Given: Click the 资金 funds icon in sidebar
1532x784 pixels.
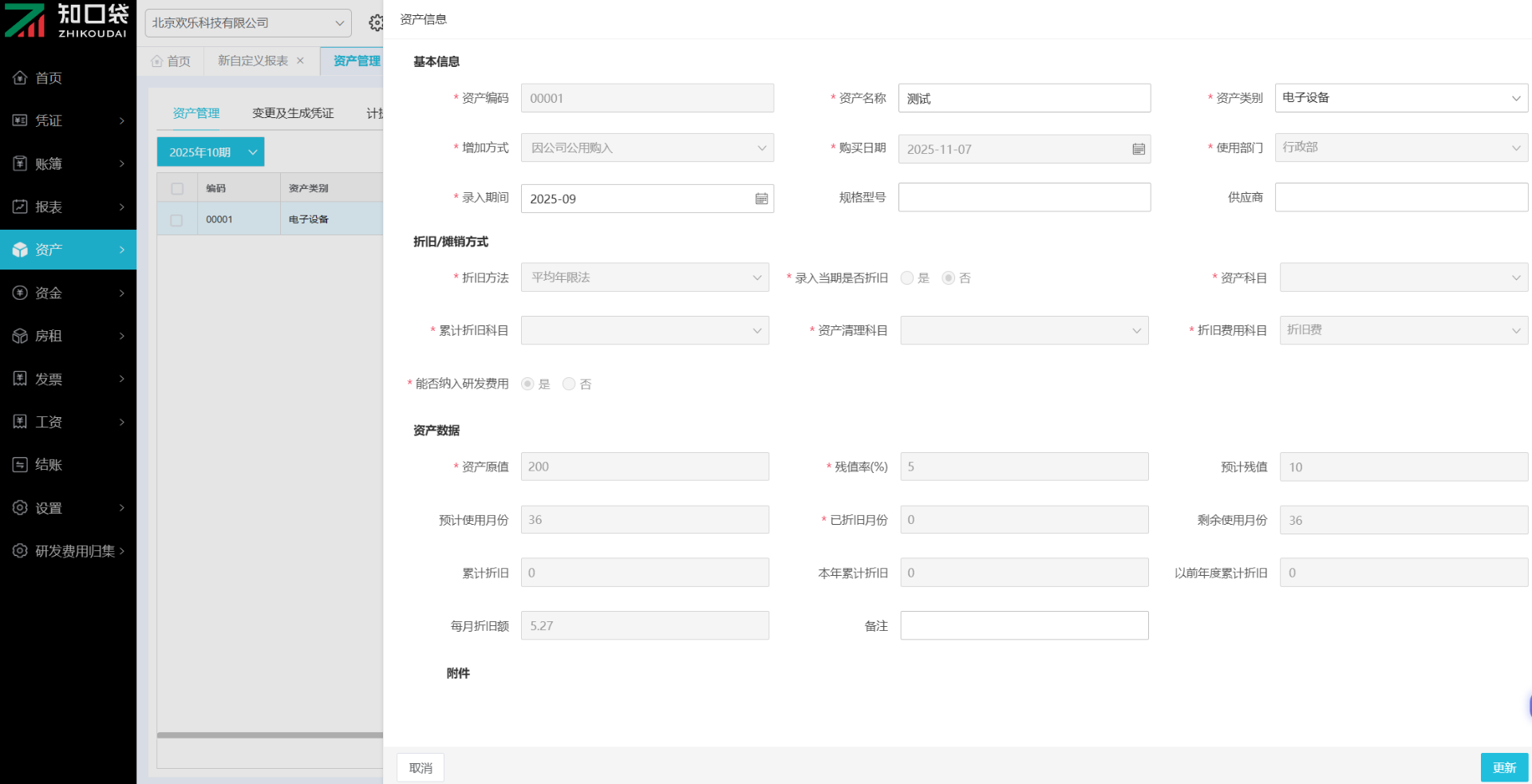Looking at the screenshot, I should (x=20, y=293).
